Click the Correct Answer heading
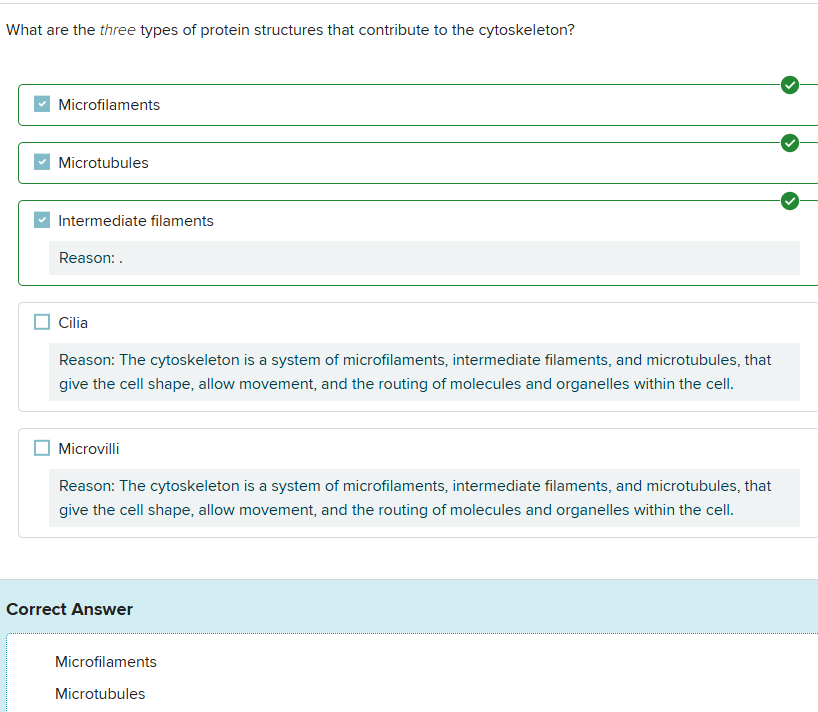Screen dimensions: 818x712 click(x=69, y=609)
